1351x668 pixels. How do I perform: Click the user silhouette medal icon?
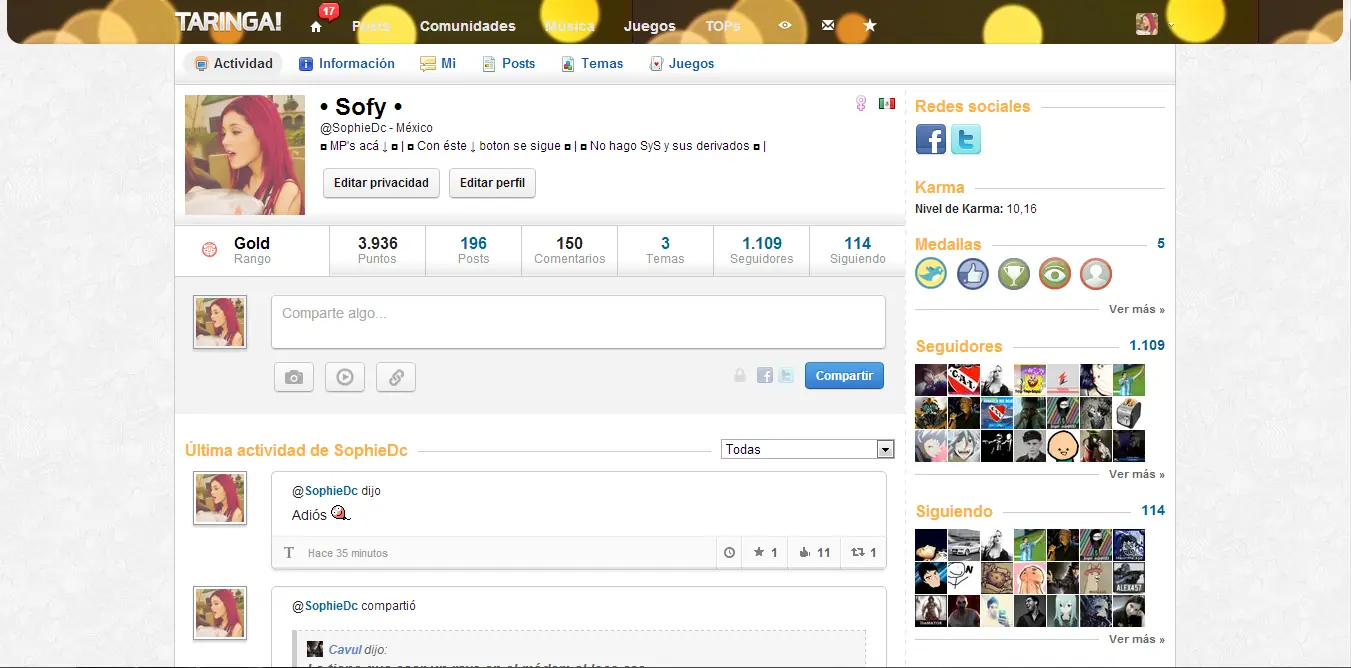pos(1096,274)
